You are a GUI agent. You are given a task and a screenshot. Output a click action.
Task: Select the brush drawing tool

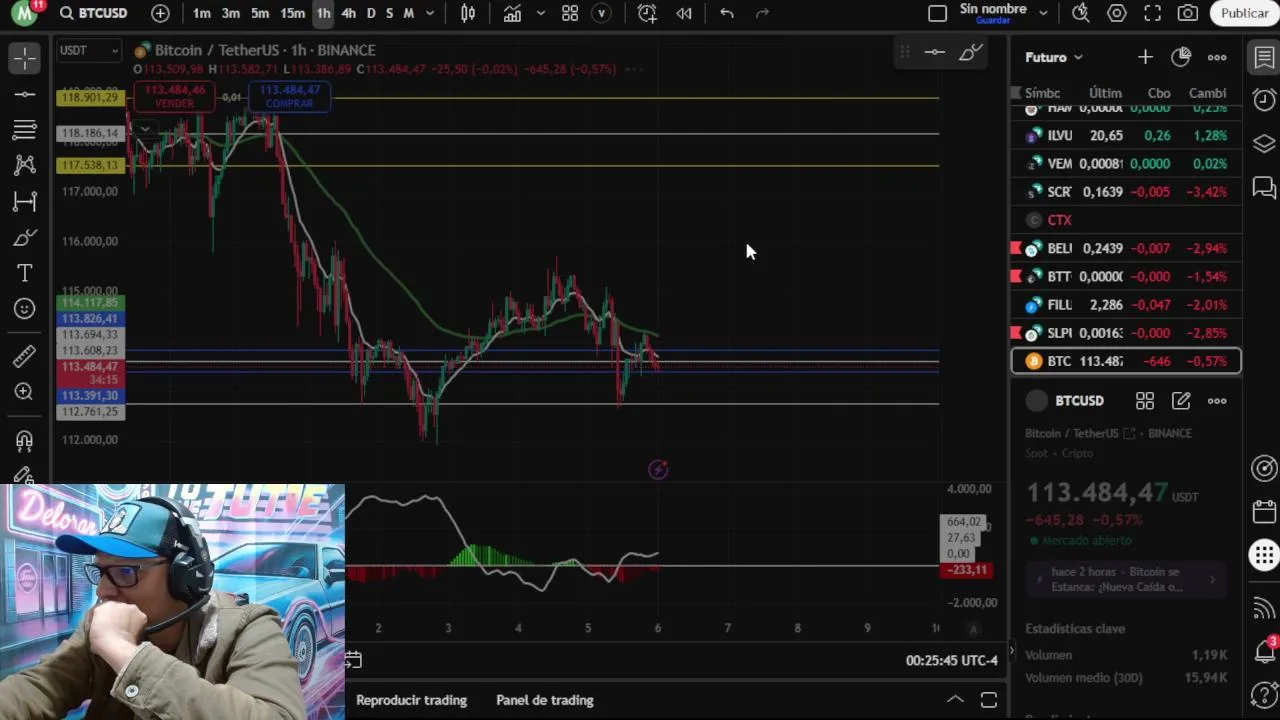[x=25, y=237]
